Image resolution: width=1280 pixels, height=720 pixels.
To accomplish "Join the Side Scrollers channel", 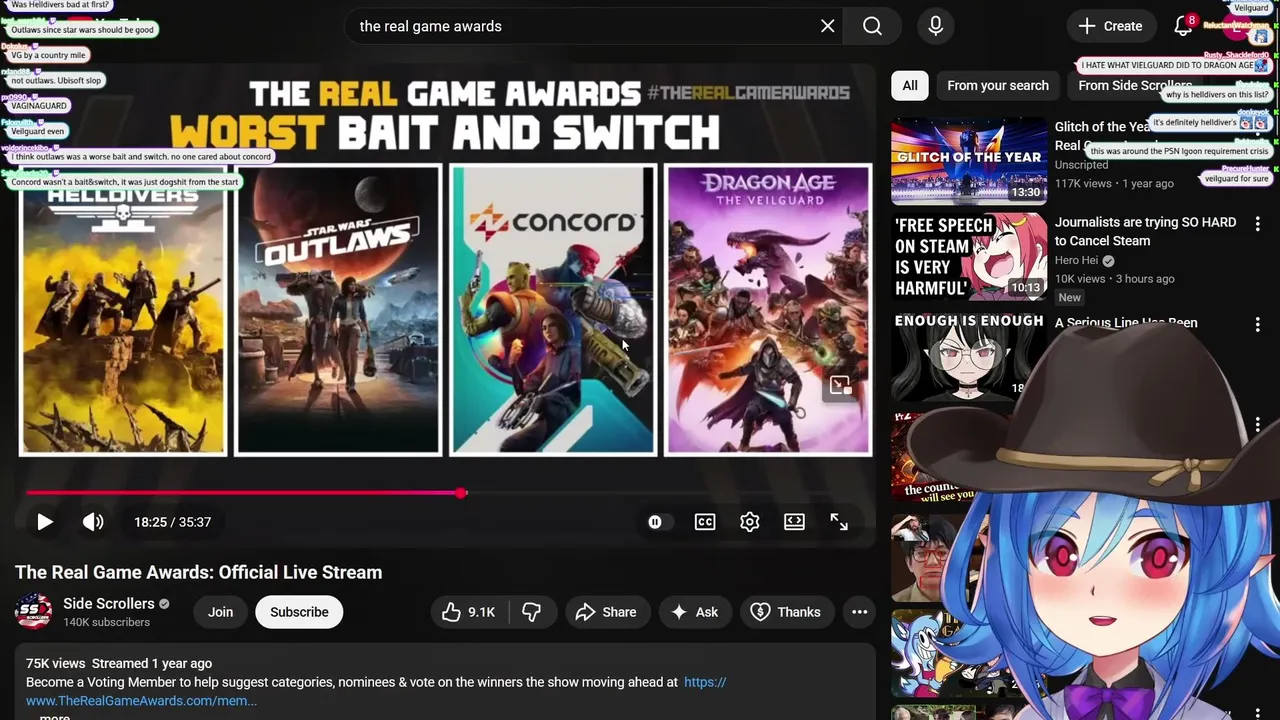I will point(220,612).
